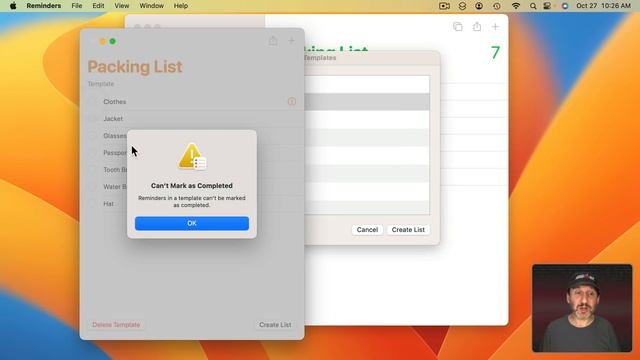Open the File menu
Image resolution: width=640 pixels, height=360 pixels.
tap(77, 6)
